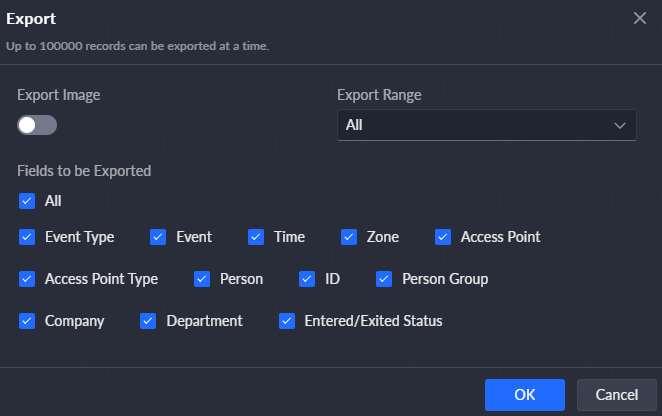Click the Entered/Exited Status label text
Image resolution: width=662 pixels, height=416 pixels.
coord(373,321)
